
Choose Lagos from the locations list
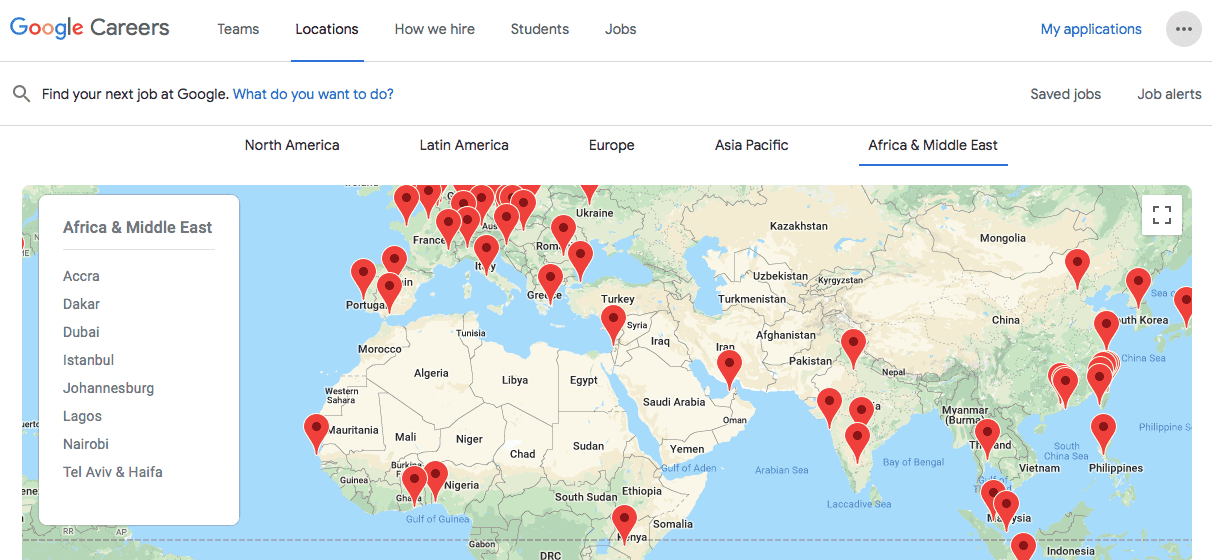tap(83, 416)
